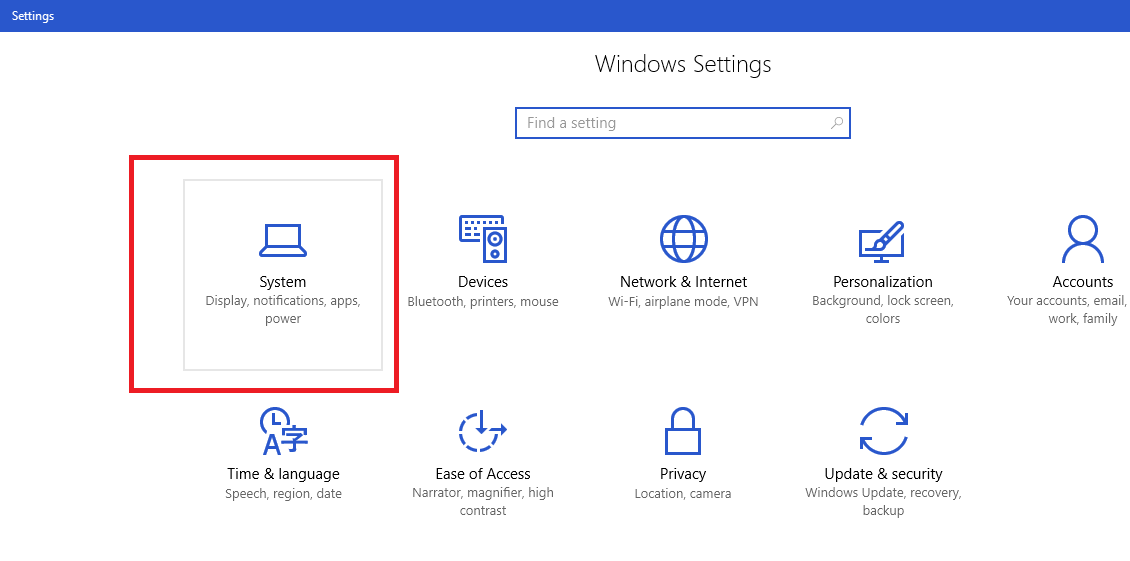Focus the 'Find a setting' search box
The width and height of the screenshot is (1130, 561).
tap(682, 123)
